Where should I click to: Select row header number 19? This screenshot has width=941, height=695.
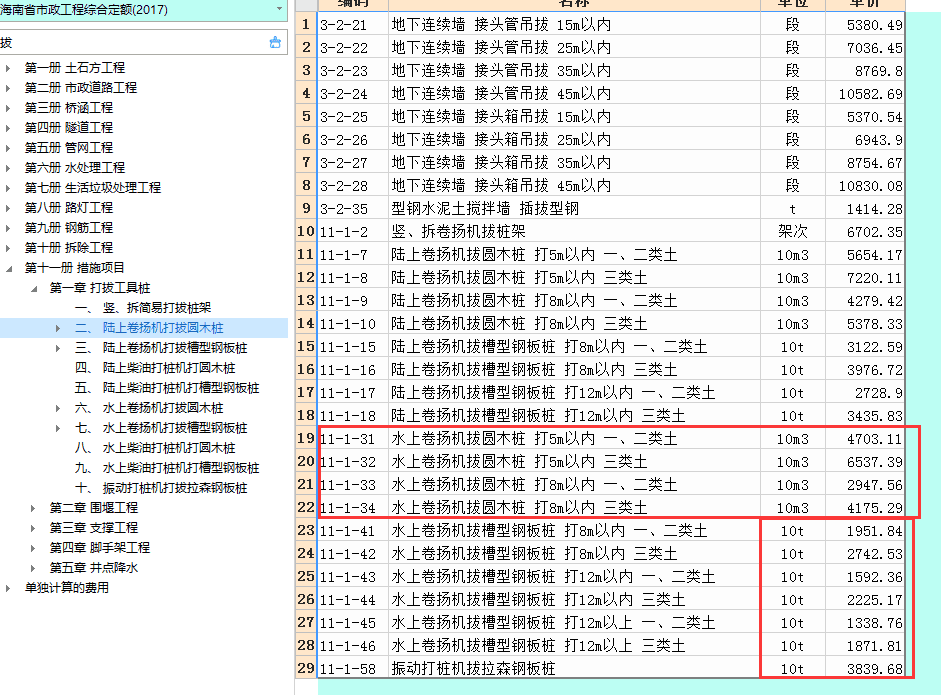click(x=306, y=439)
